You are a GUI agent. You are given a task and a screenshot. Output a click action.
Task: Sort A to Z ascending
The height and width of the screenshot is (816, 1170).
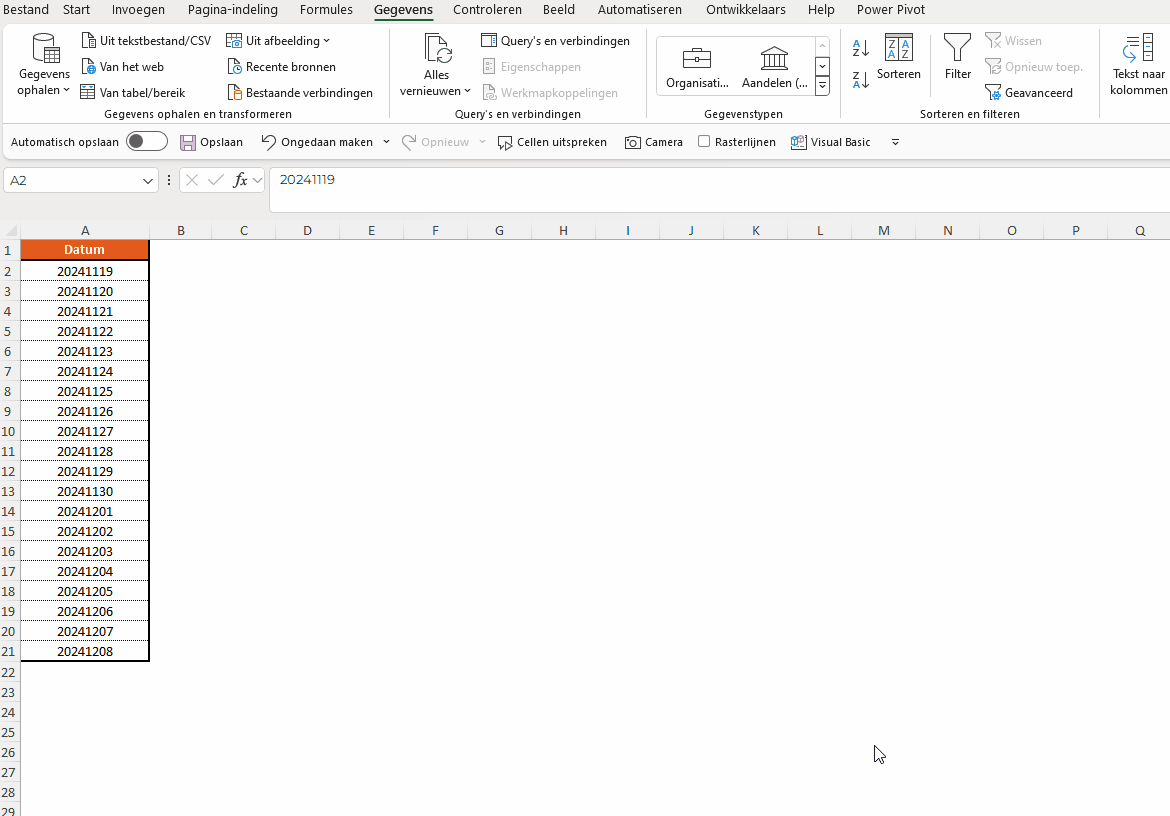point(860,48)
